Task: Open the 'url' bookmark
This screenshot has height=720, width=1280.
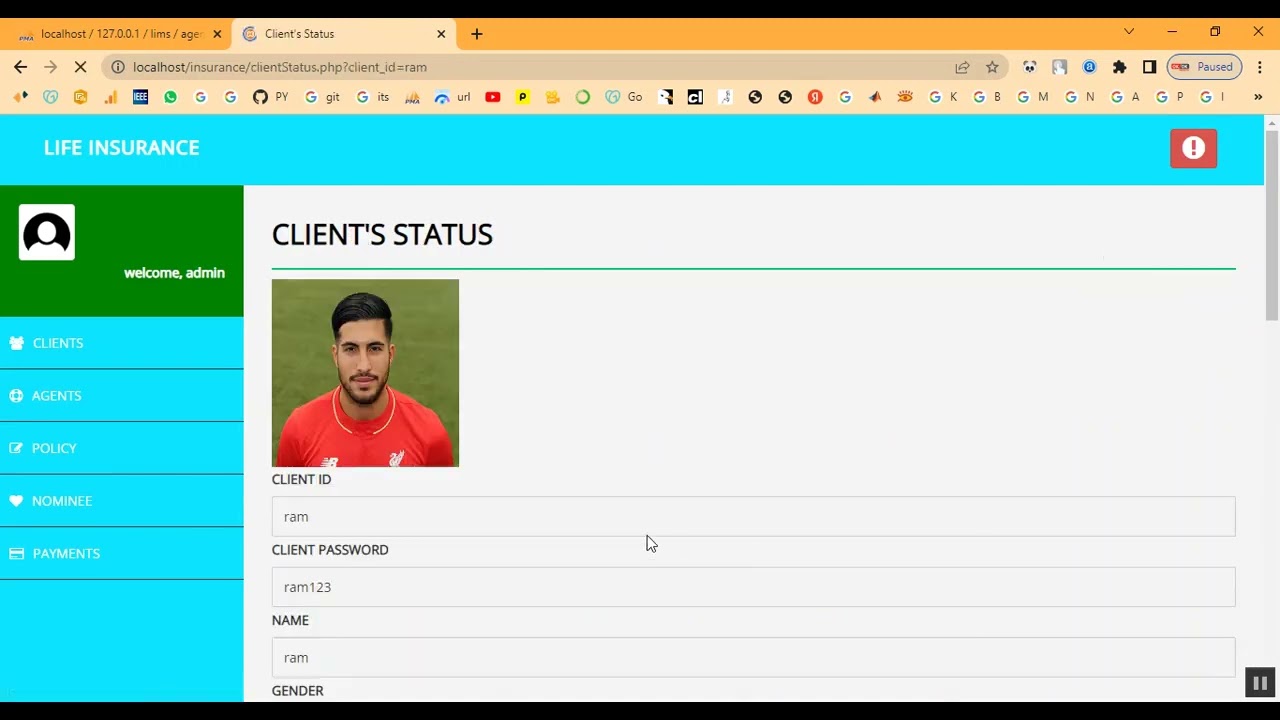Action: (452, 97)
